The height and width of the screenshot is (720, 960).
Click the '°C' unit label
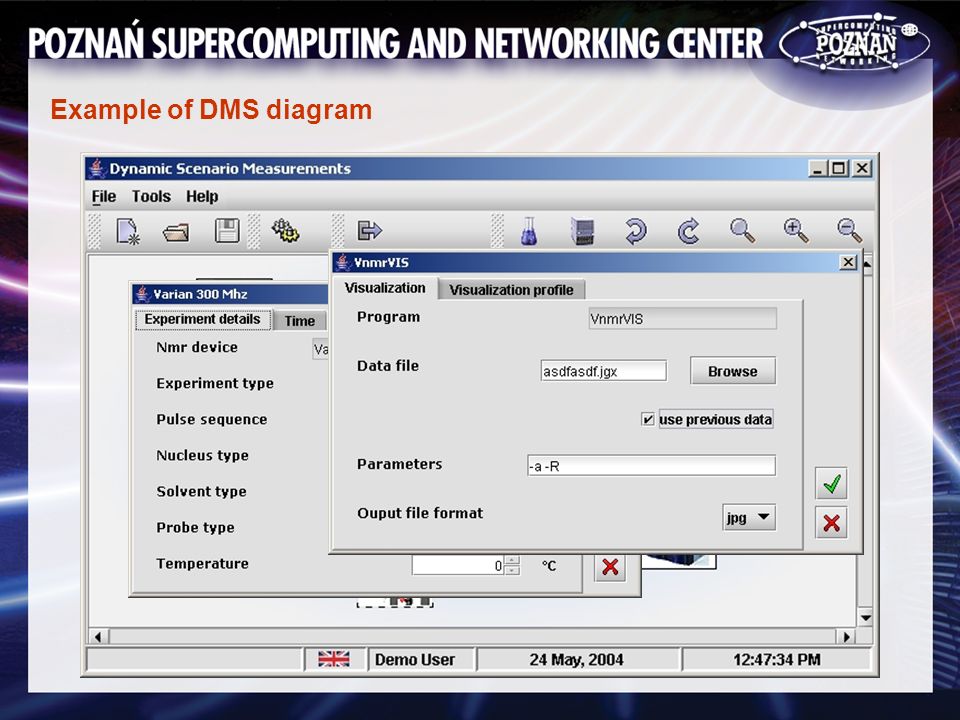[549, 566]
